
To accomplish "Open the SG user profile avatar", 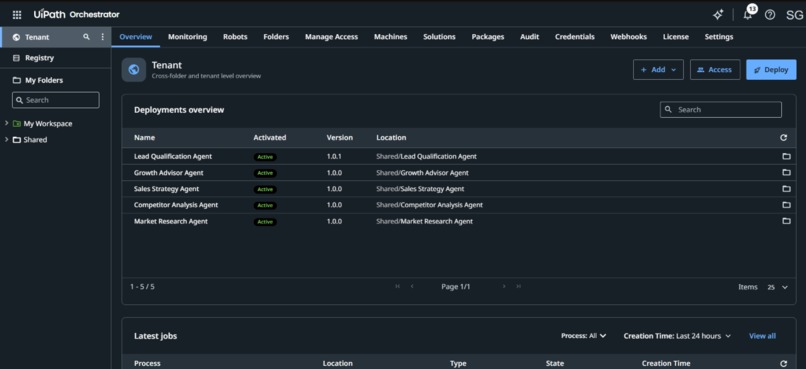I will tap(794, 15).
